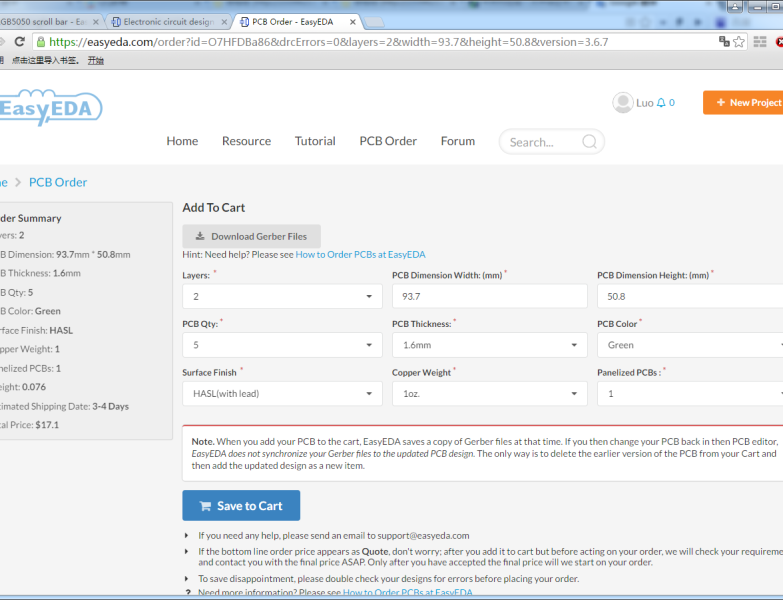Image resolution: width=783 pixels, height=600 pixels.
Task: Expand the Panelized PCBs dropdown
Action: tap(690, 394)
